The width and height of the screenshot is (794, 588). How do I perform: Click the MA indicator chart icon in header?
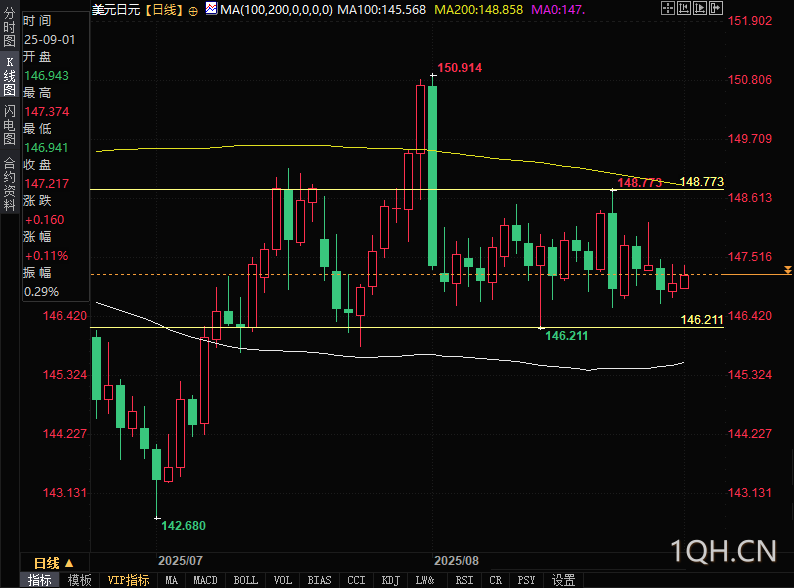[x=210, y=9]
